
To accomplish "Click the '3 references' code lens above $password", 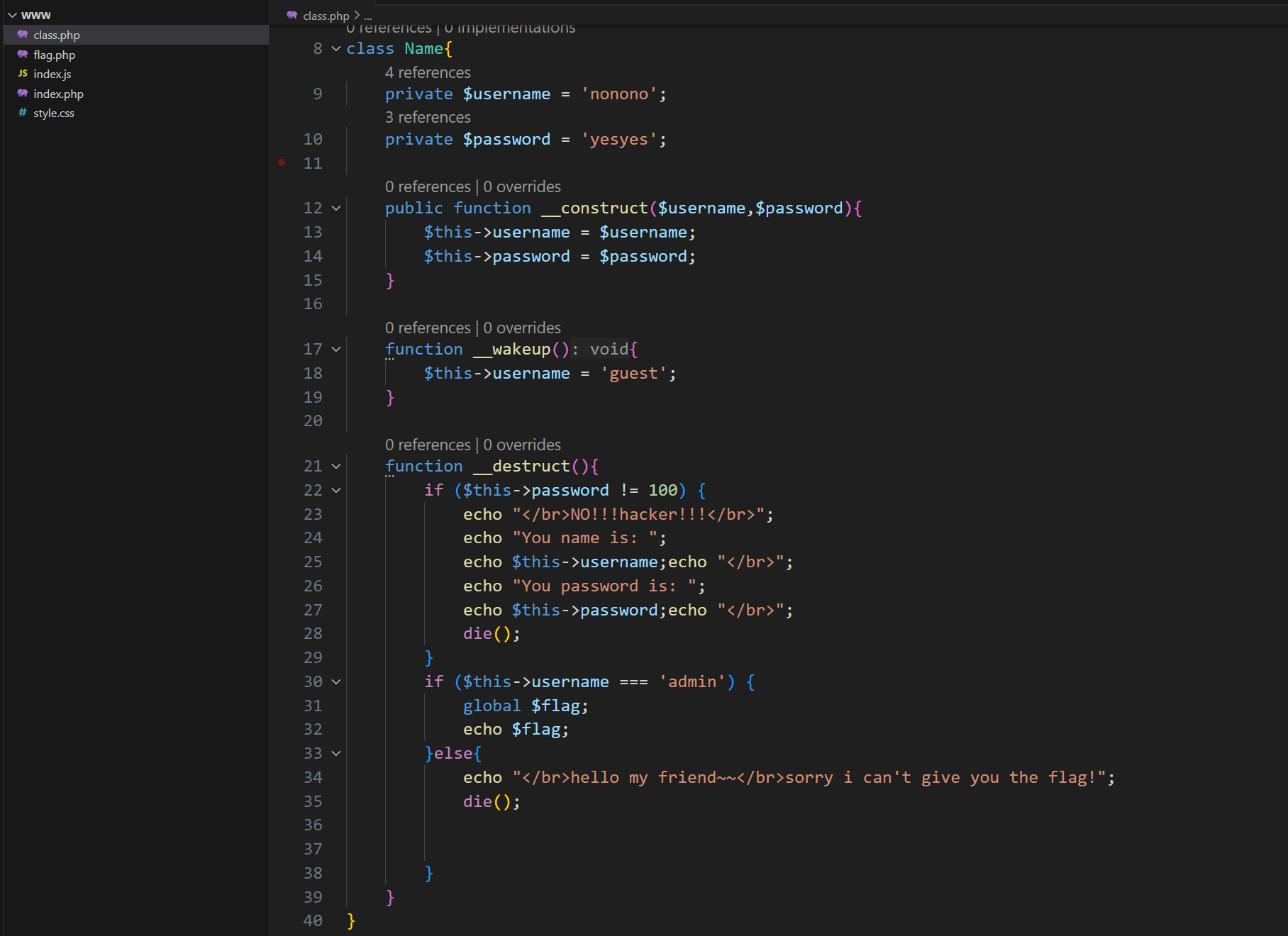I will coord(428,117).
